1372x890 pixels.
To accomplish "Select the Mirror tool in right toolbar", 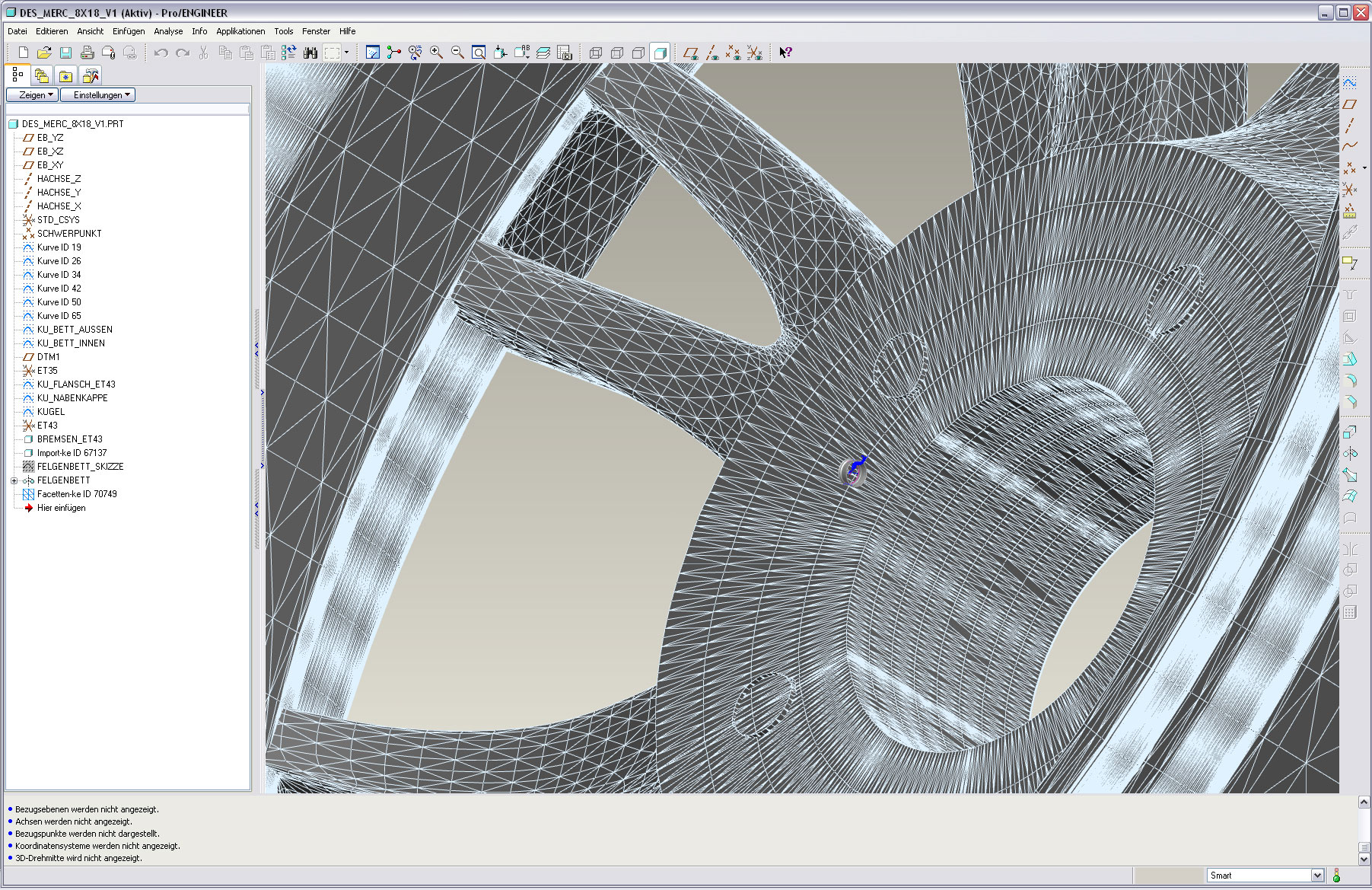I will point(1349,454).
